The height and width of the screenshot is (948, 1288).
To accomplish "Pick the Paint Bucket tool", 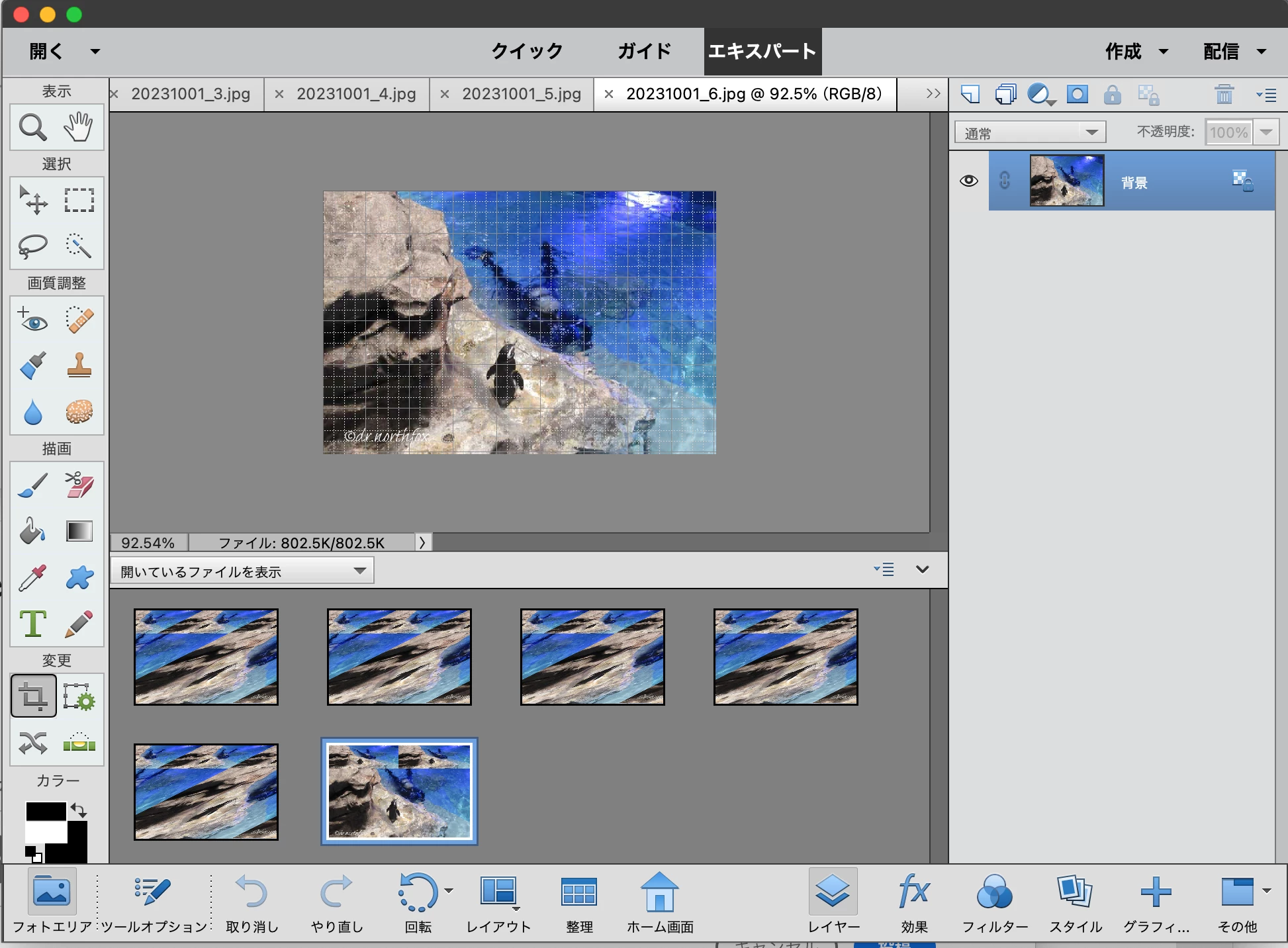I will [x=32, y=531].
